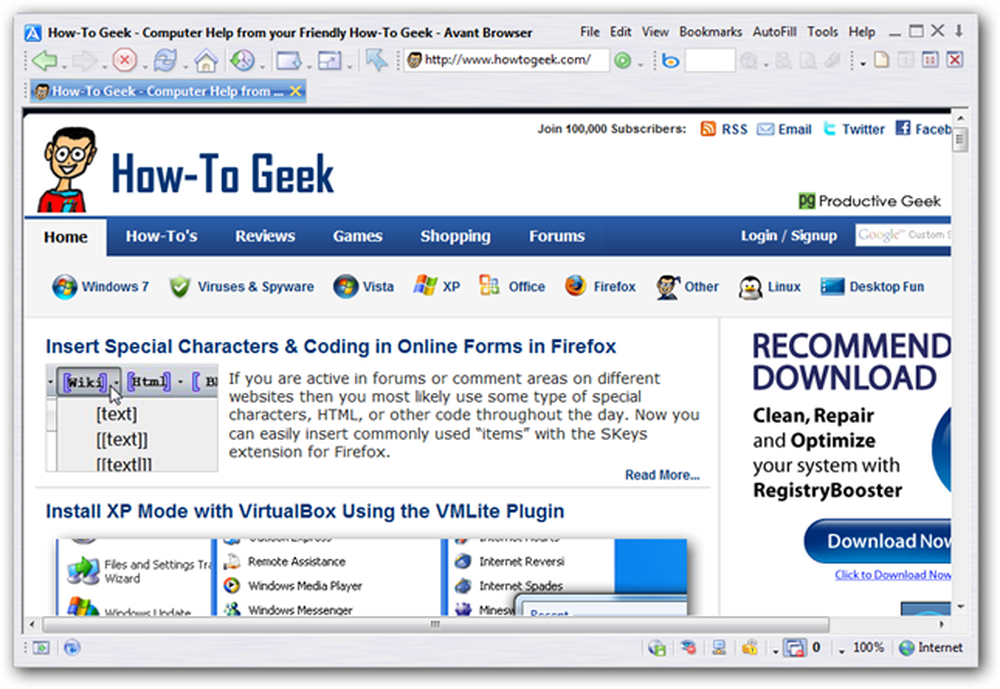Click the address bar URL field
Screen dimensions: 1000x689
(x=507, y=60)
